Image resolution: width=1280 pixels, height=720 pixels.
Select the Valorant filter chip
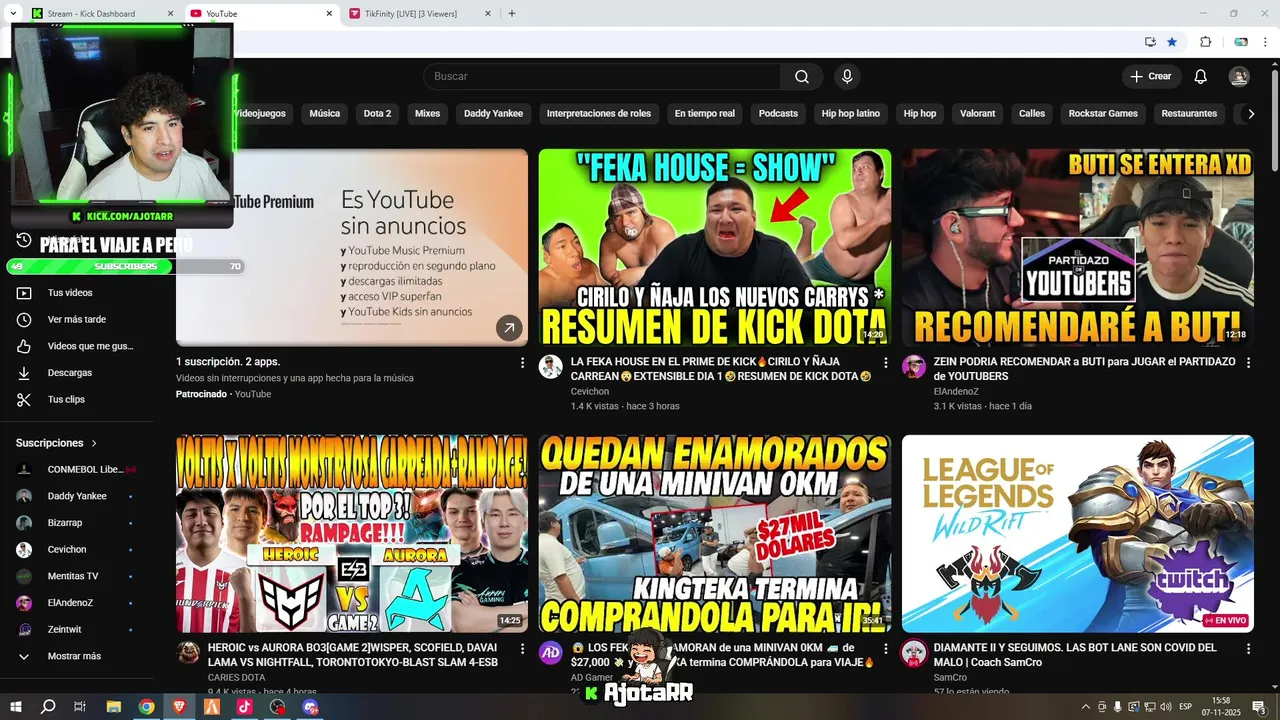click(977, 114)
